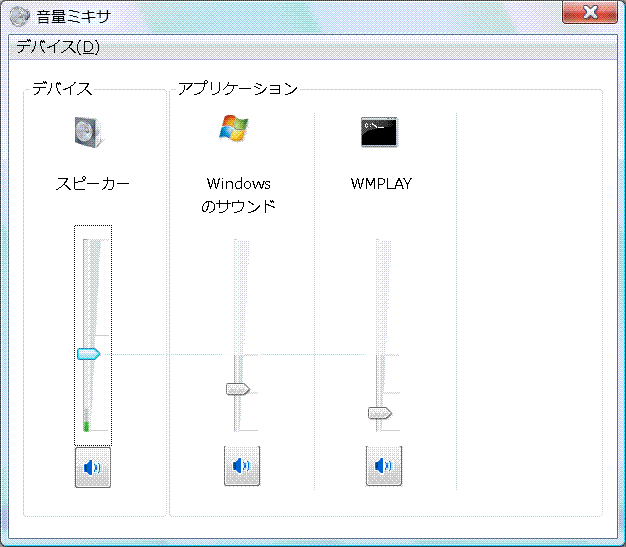Mute Windows のサウンド audio
626x547 pixels.
click(241, 467)
